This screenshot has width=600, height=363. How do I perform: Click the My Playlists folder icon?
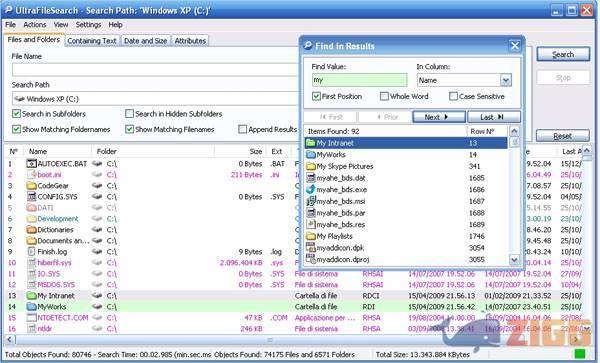click(x=311, y=236)
